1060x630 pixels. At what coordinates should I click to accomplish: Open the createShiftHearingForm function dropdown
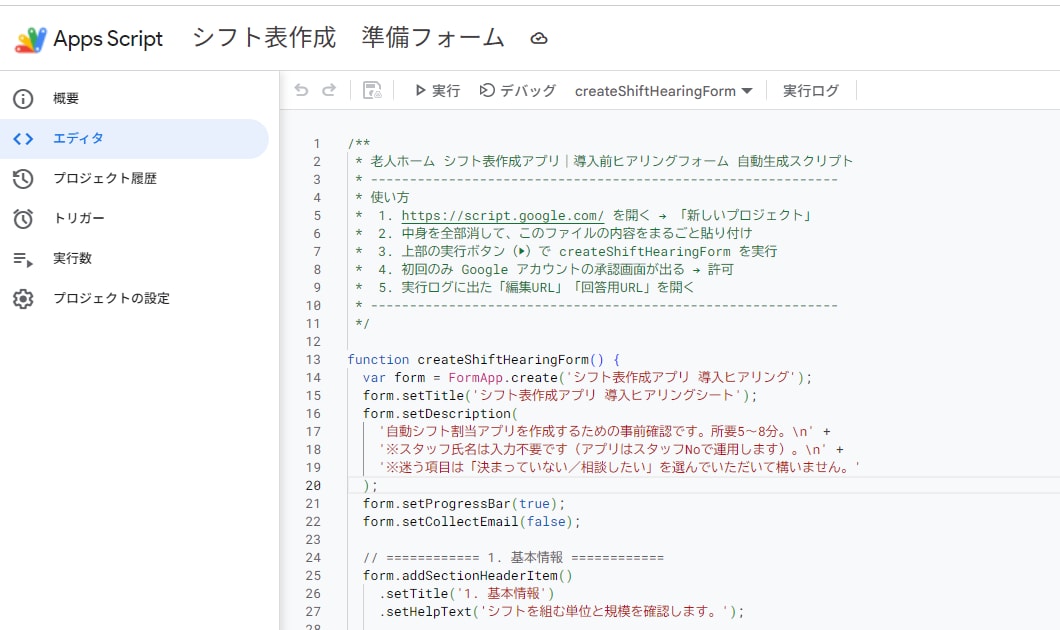(663, 91)
